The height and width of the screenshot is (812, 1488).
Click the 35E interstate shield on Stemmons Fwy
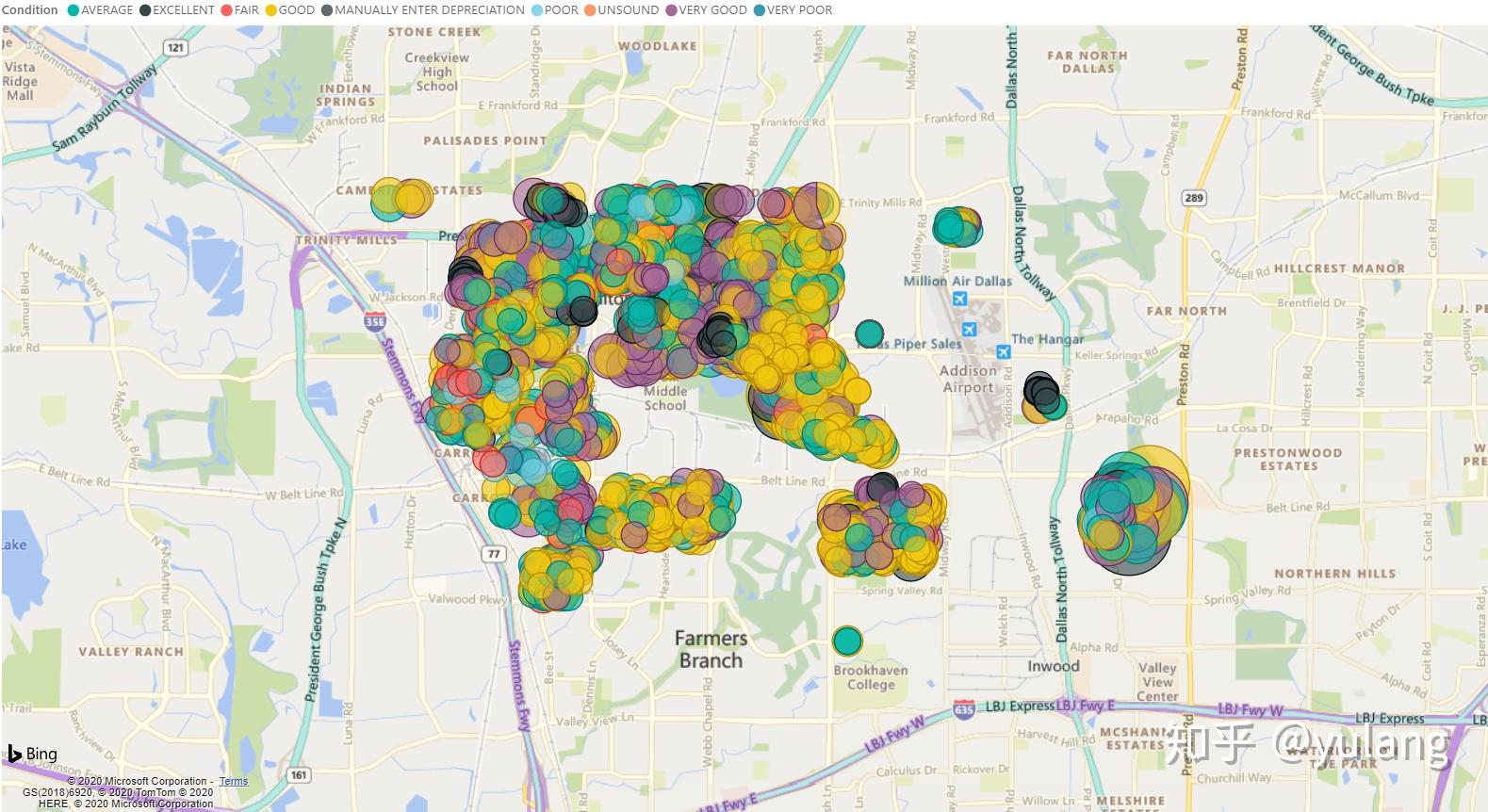[375, 320]
